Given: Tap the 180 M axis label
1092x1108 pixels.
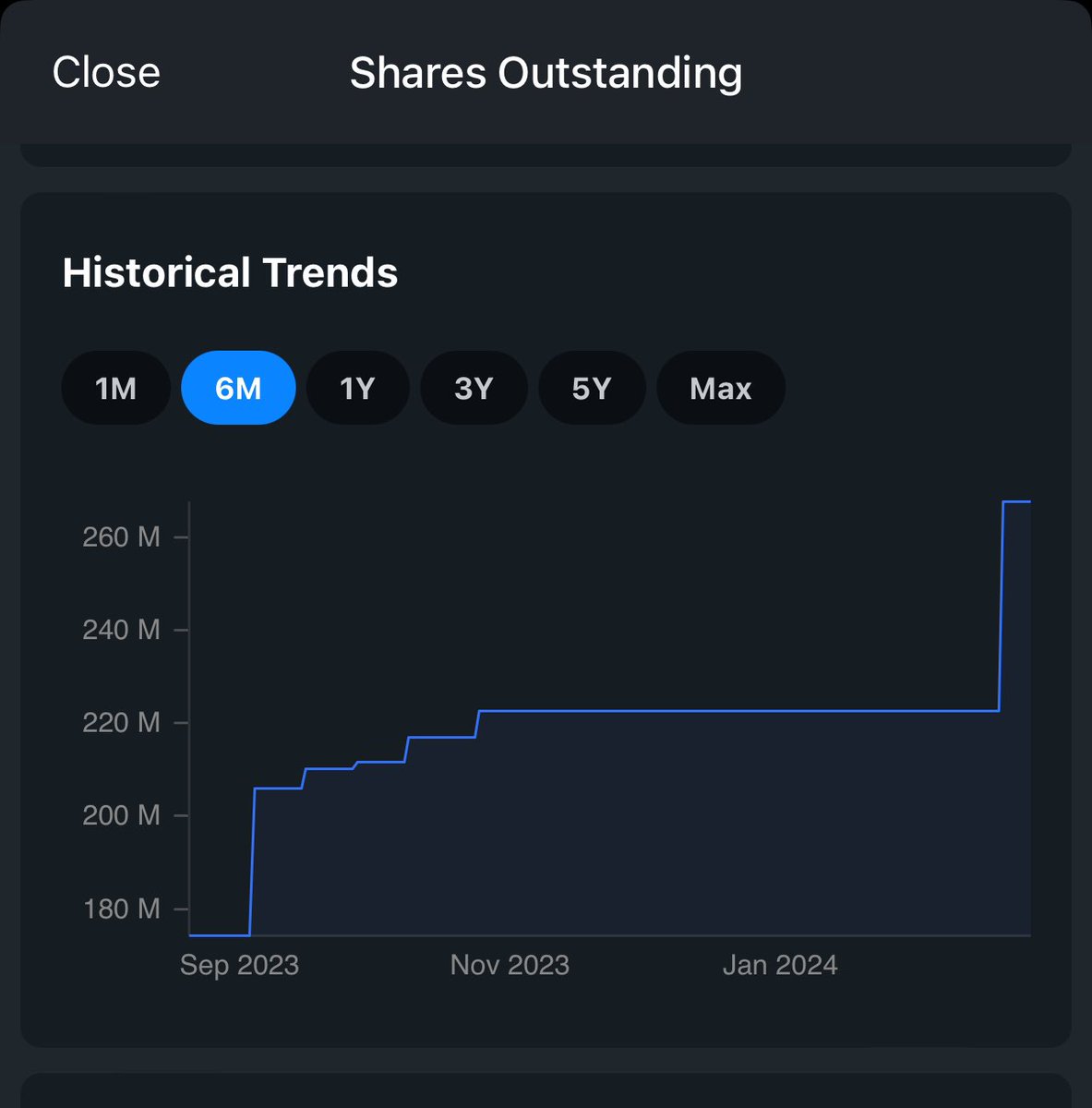Looking at the screenshot, I should (x=121, y=909).
